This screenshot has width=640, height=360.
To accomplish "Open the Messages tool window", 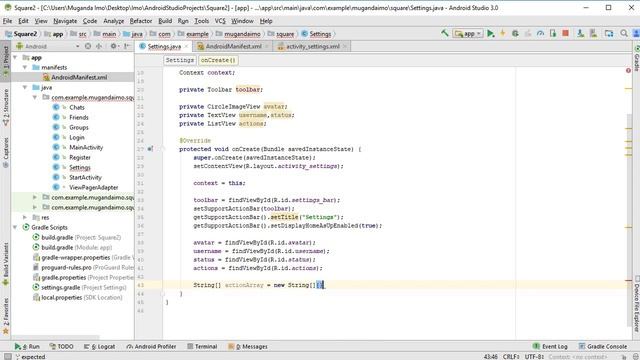I will [248, 347].
